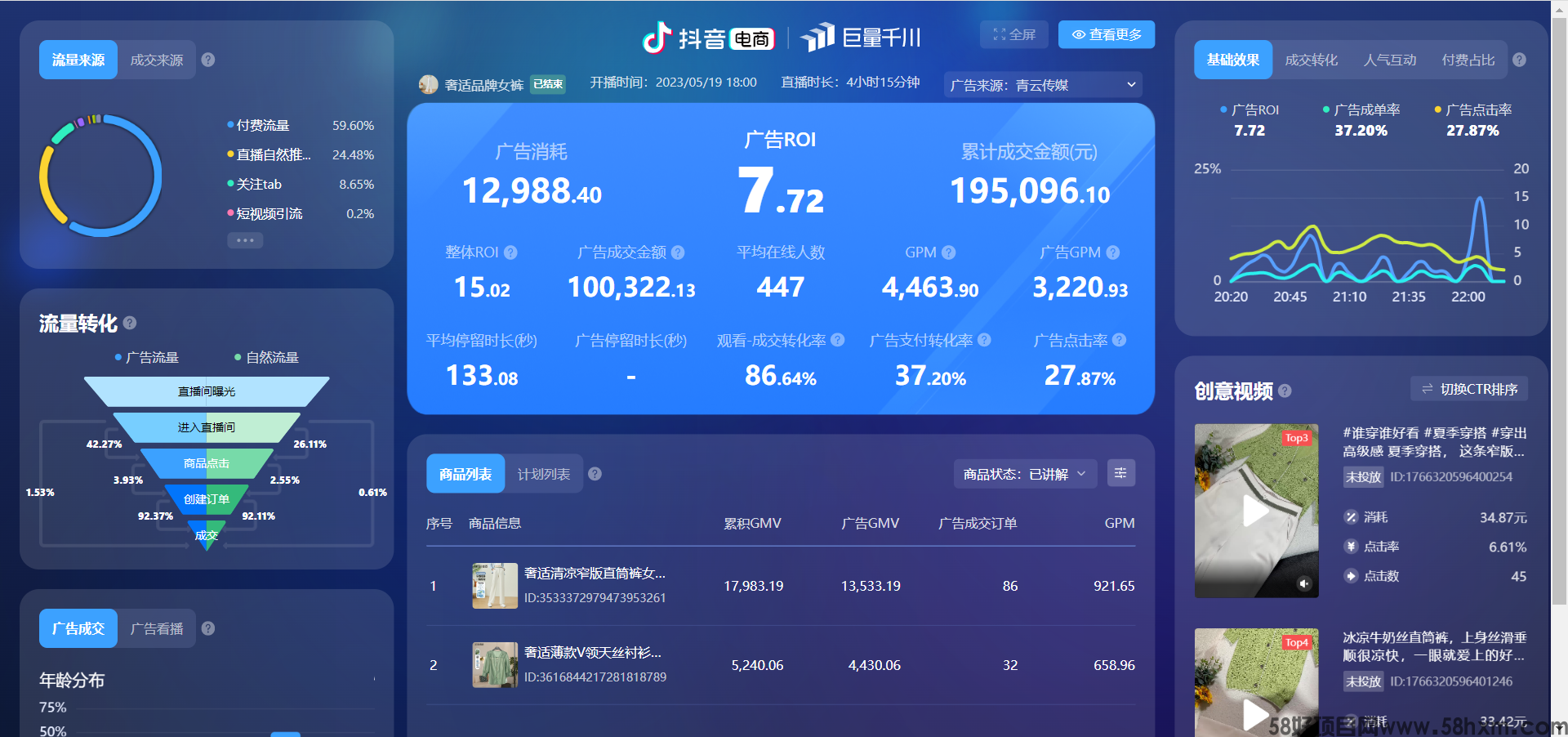This screenshot has width=1568, height=737.
Task: Click help icon next to 观看-成交转化率
Action: (x=838, y=340)
